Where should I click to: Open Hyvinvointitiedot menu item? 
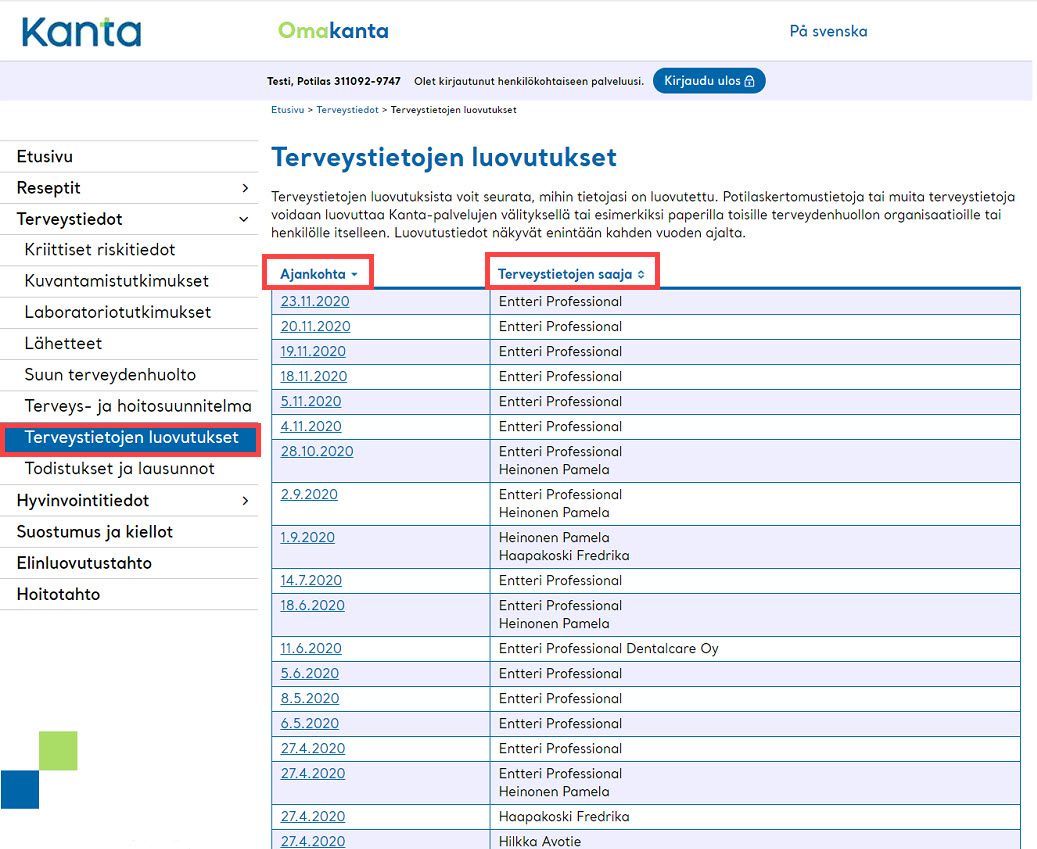tap(83, 501)
